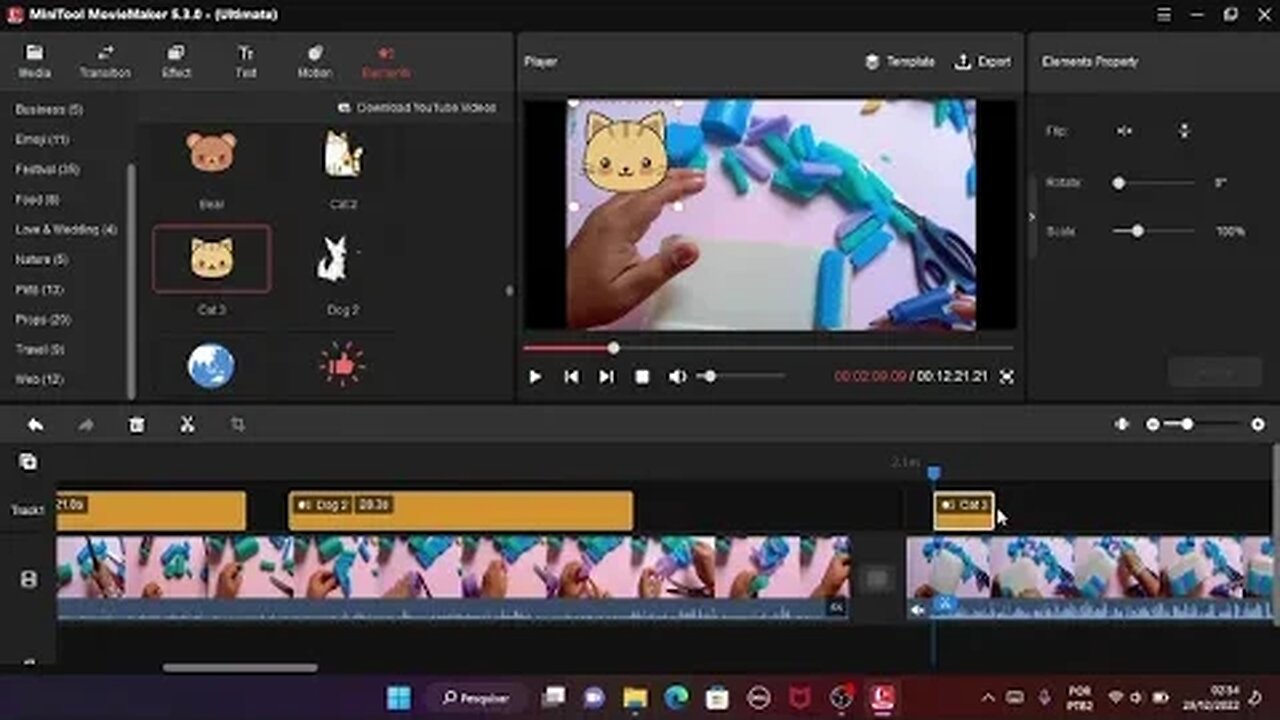1280x720 pixels.
Task: Mute the second video clip audio
Action: (x=916, y=609)
